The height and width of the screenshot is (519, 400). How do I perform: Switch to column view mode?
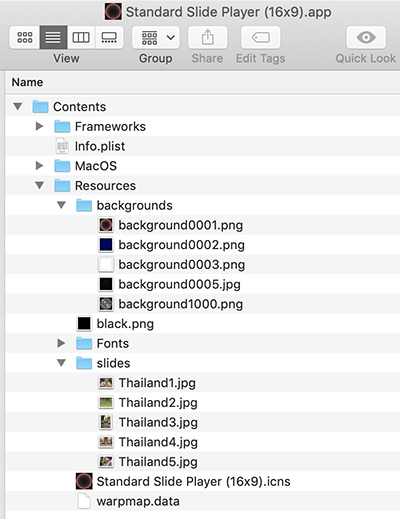(x=81, y=37)
